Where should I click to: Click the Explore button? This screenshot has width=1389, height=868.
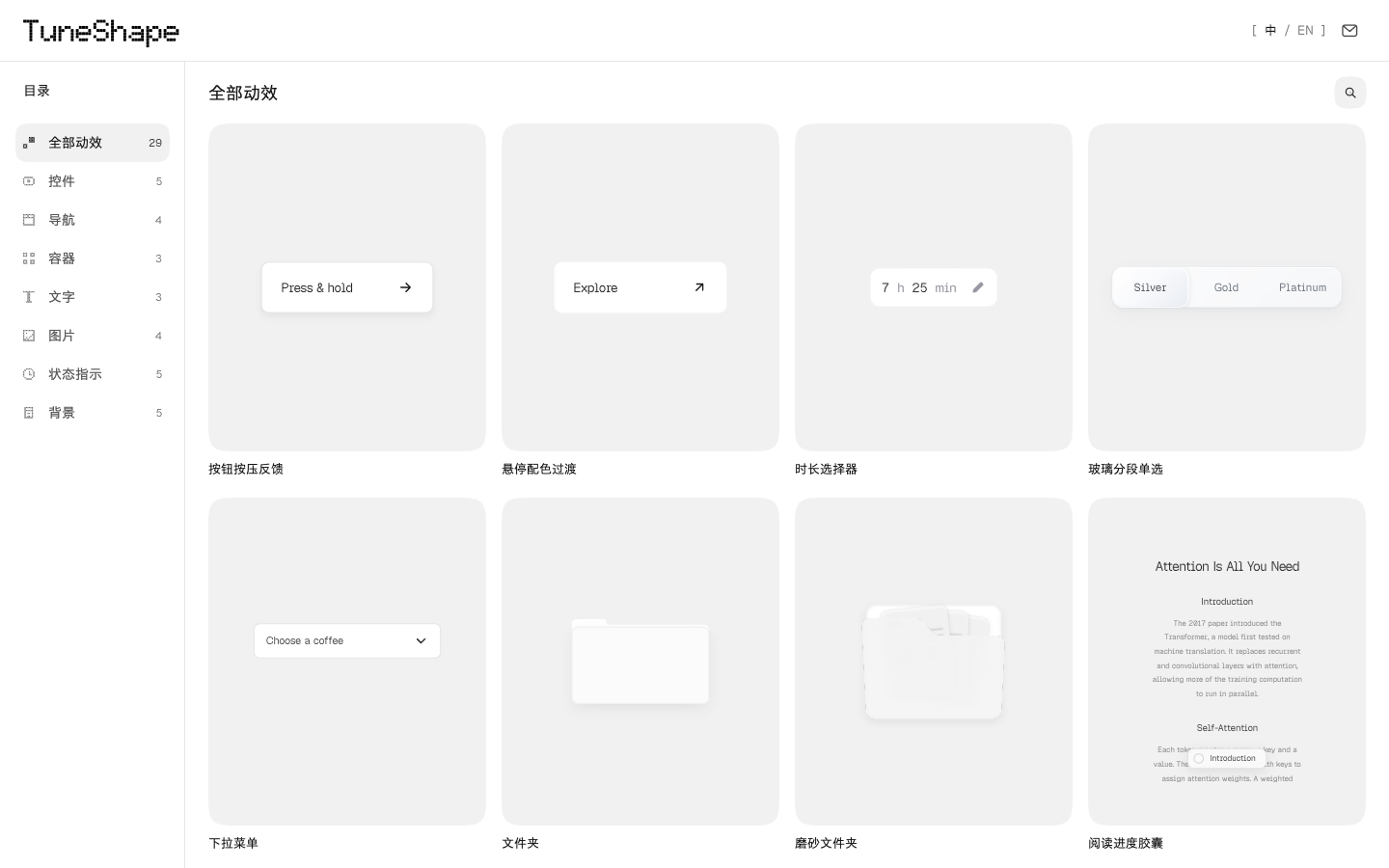coord(640,287)
